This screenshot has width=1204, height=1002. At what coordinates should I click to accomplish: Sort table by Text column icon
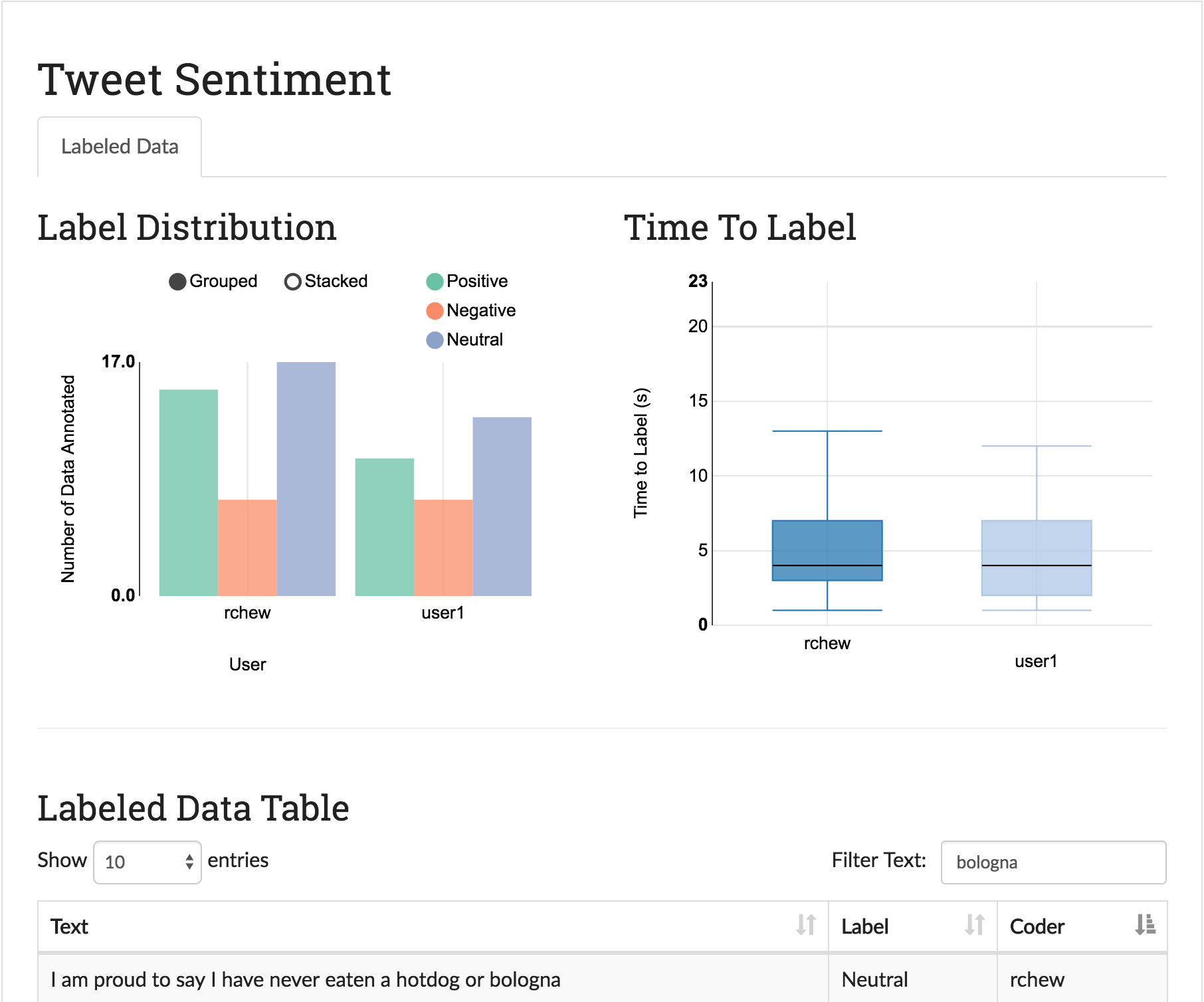(x=805, y=925)
